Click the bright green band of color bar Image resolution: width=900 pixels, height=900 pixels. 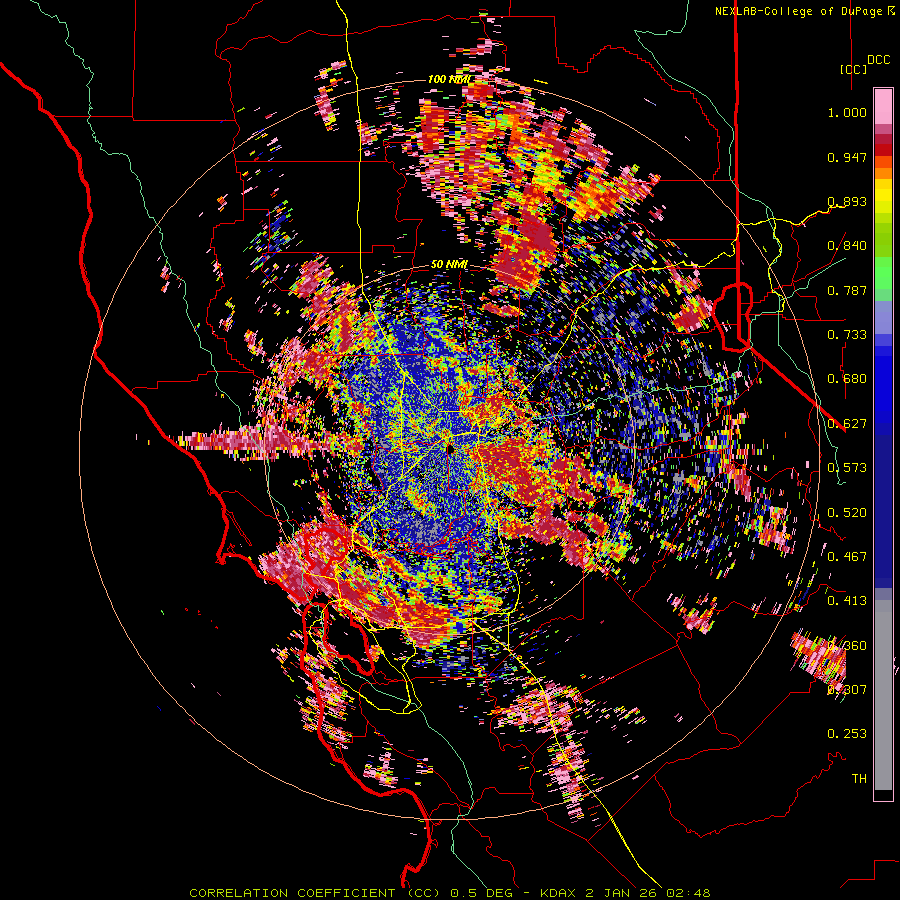(x=883, y=273)
